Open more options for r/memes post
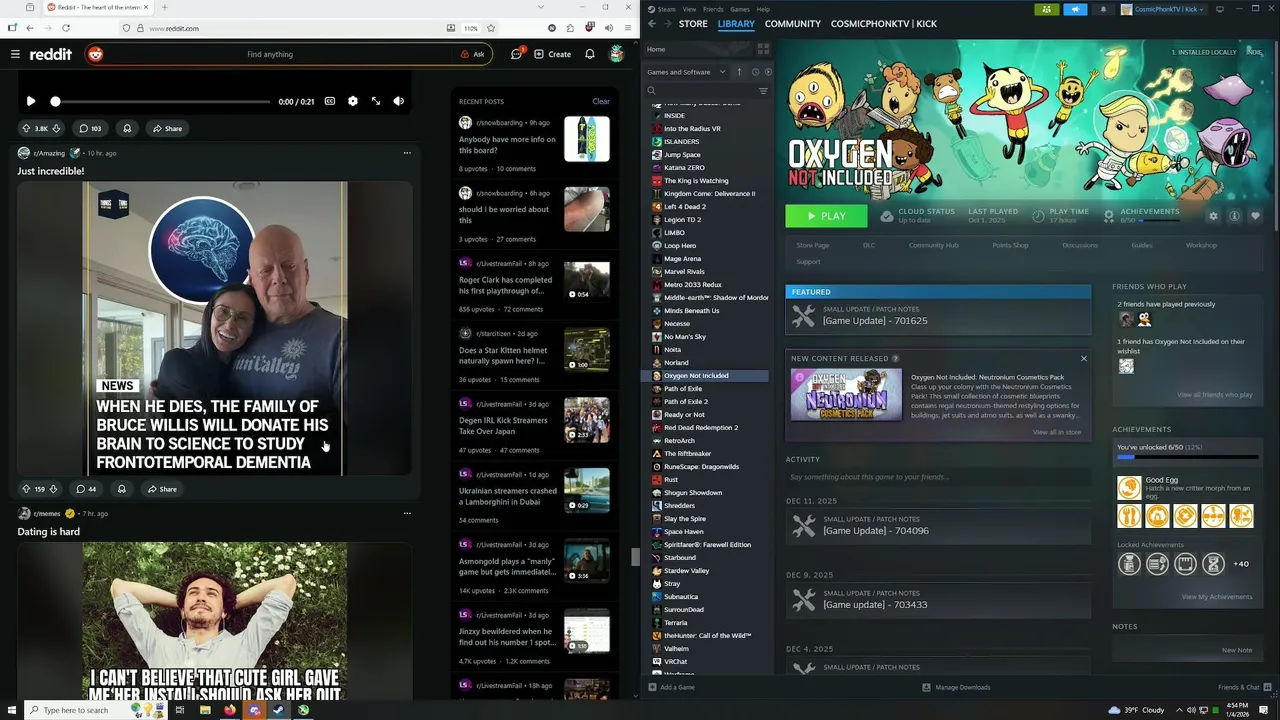 pyautogui.click(x=407, y=513)
